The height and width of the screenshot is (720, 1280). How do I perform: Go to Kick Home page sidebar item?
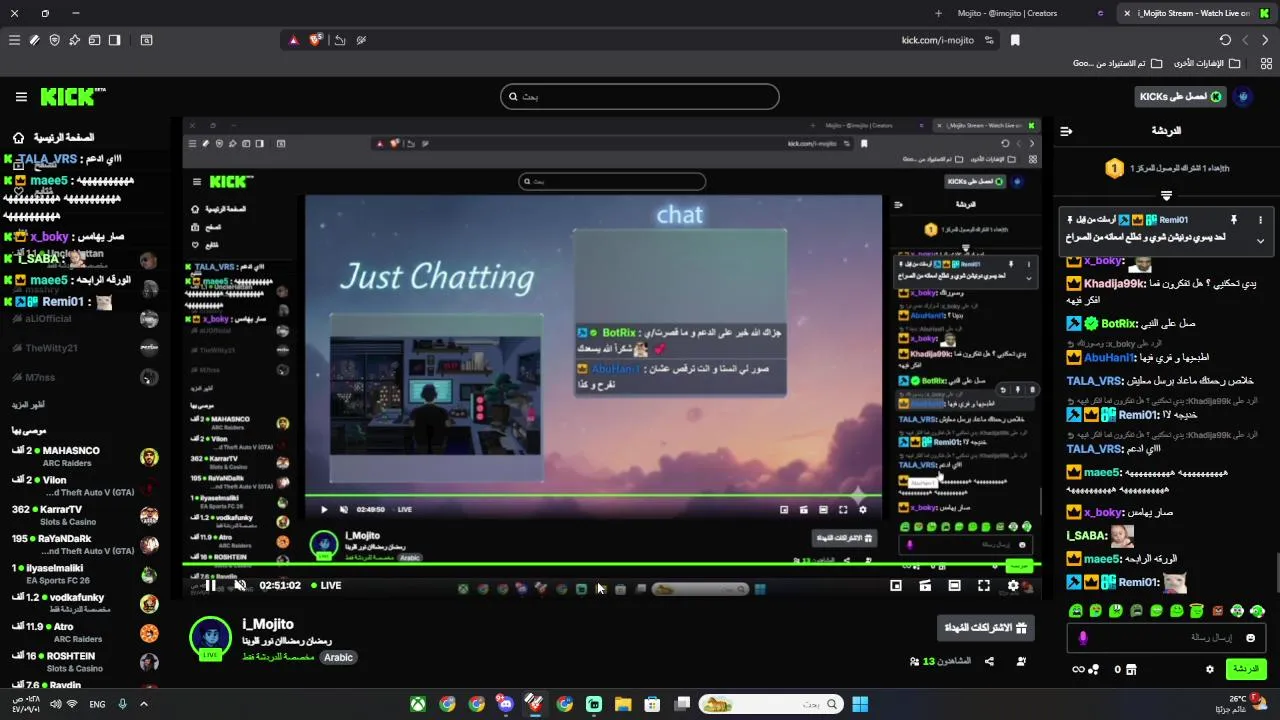[x=55, y=138]
